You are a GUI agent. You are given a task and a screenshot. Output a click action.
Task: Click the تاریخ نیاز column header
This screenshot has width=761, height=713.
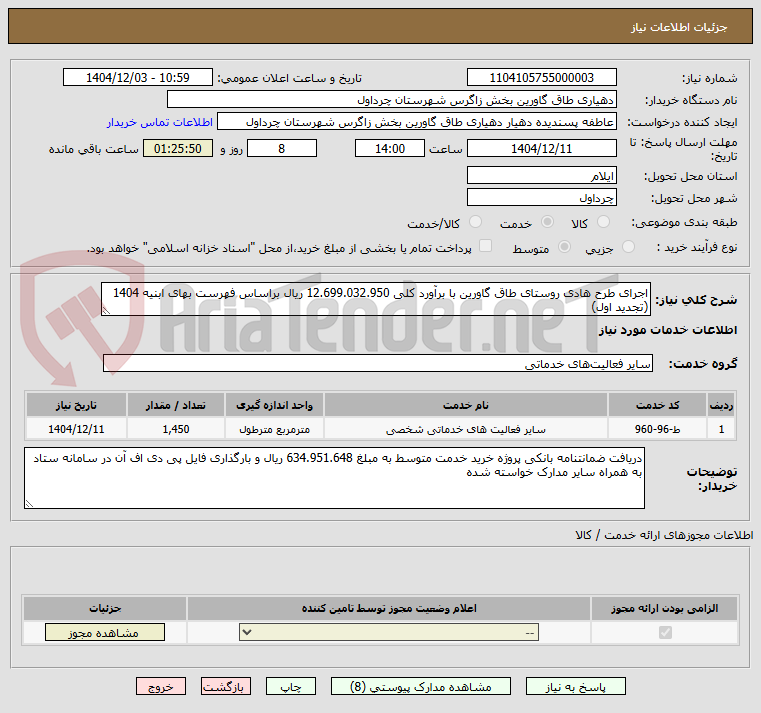(x=76, y=405)
